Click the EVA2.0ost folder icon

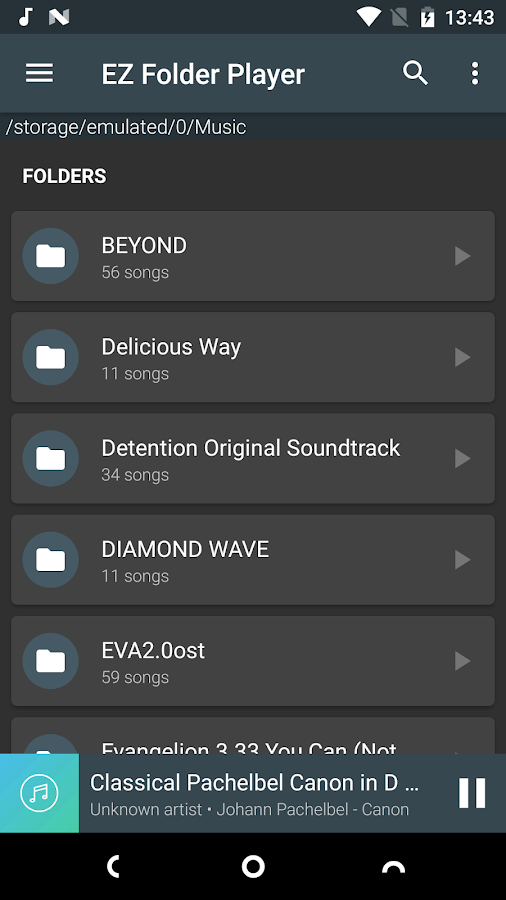coord(50,661)
